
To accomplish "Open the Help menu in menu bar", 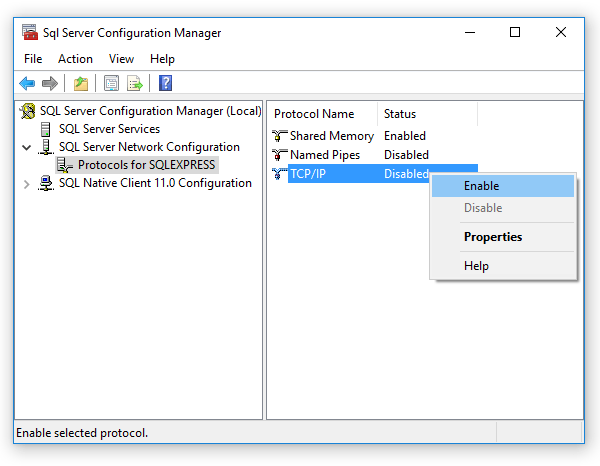I will (162, 59).
